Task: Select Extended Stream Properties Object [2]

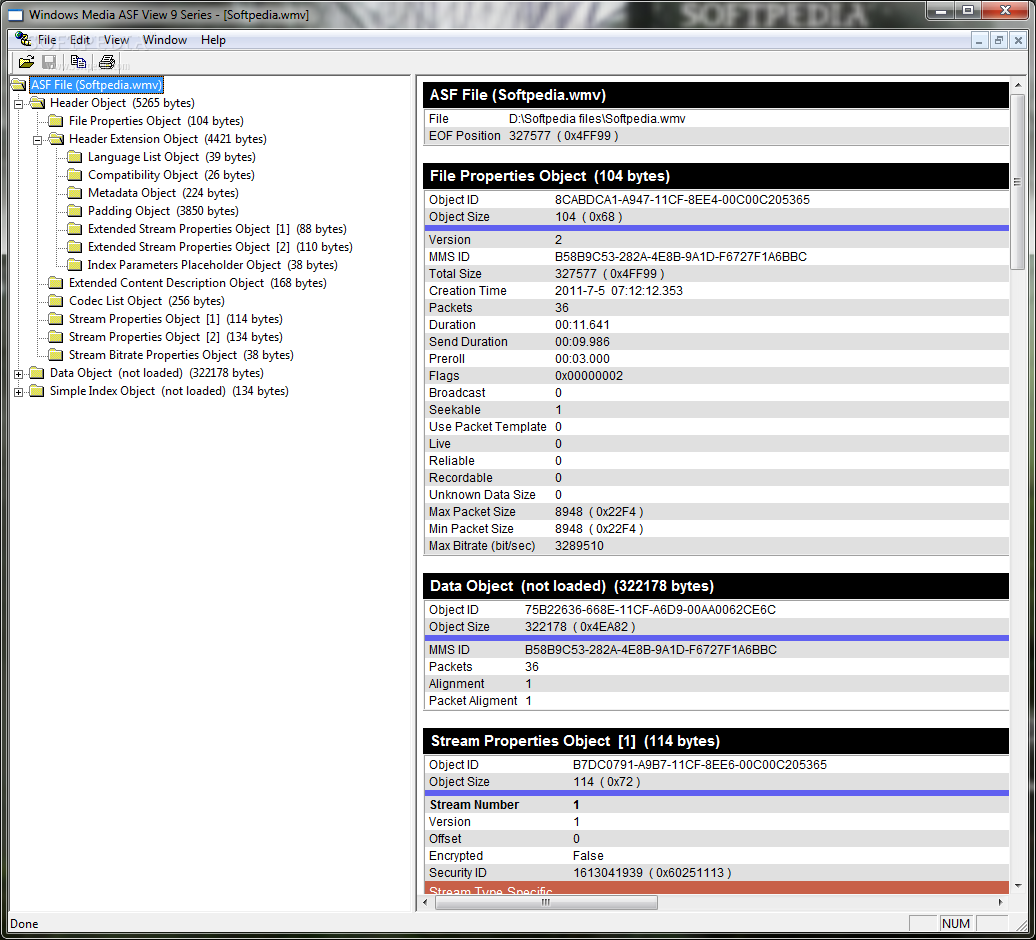Action: pyautogui.click(x=220, y=247)
